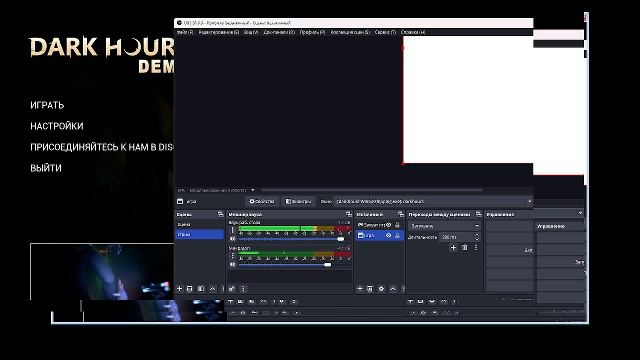
Task: Click the duration spinner arrows
Action: click(x=477, y=237)
